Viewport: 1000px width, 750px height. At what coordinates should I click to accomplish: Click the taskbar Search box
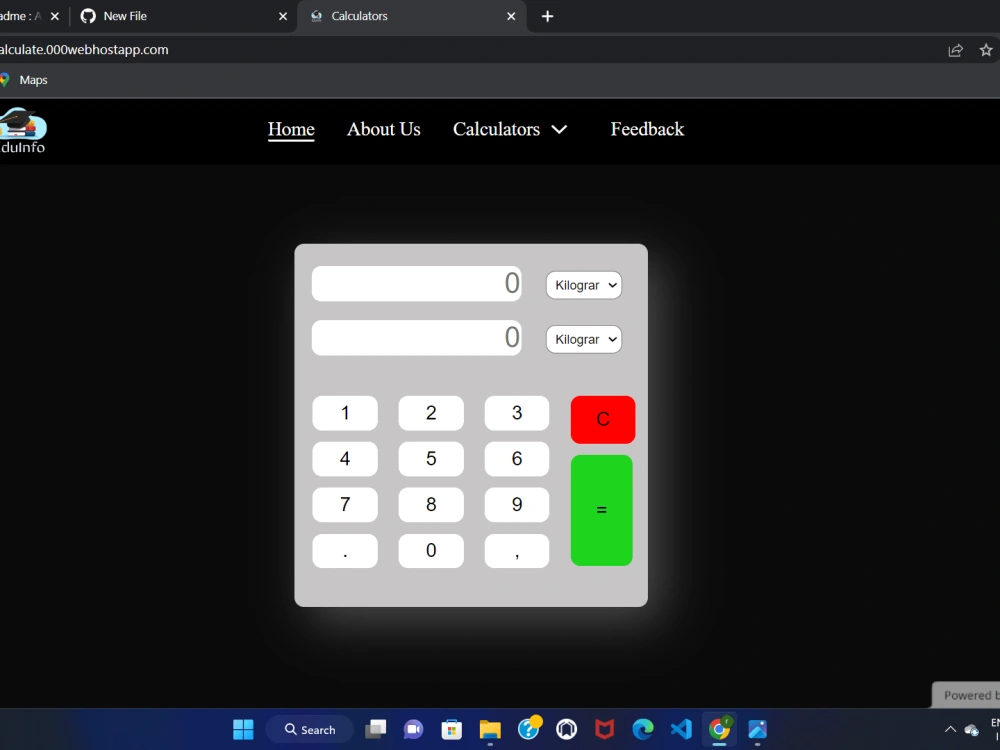[x=310, y=730]
